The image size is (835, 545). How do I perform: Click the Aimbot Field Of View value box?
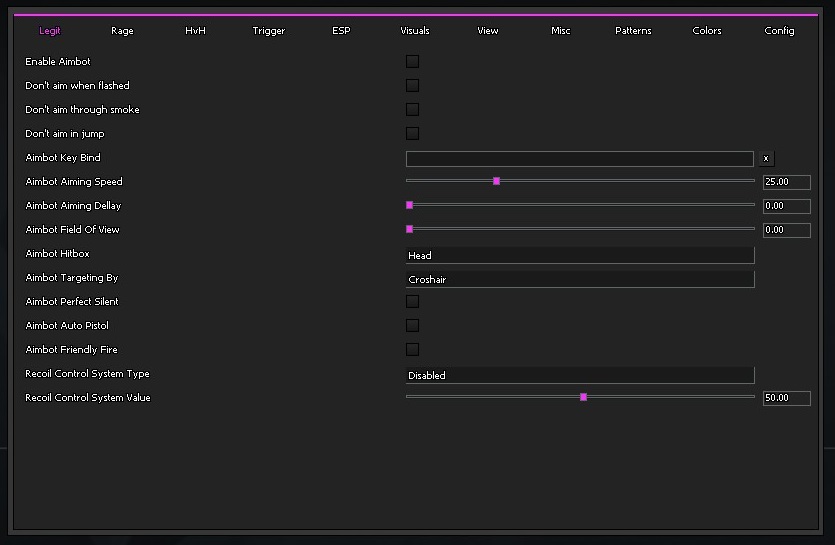pos(786,230)
